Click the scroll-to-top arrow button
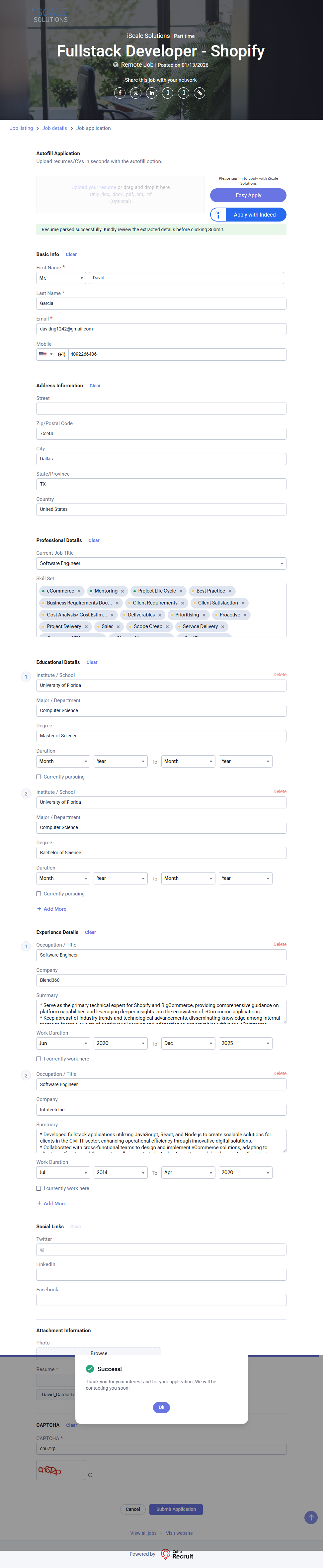323x1568 pixels. [x=311, y=1518]
